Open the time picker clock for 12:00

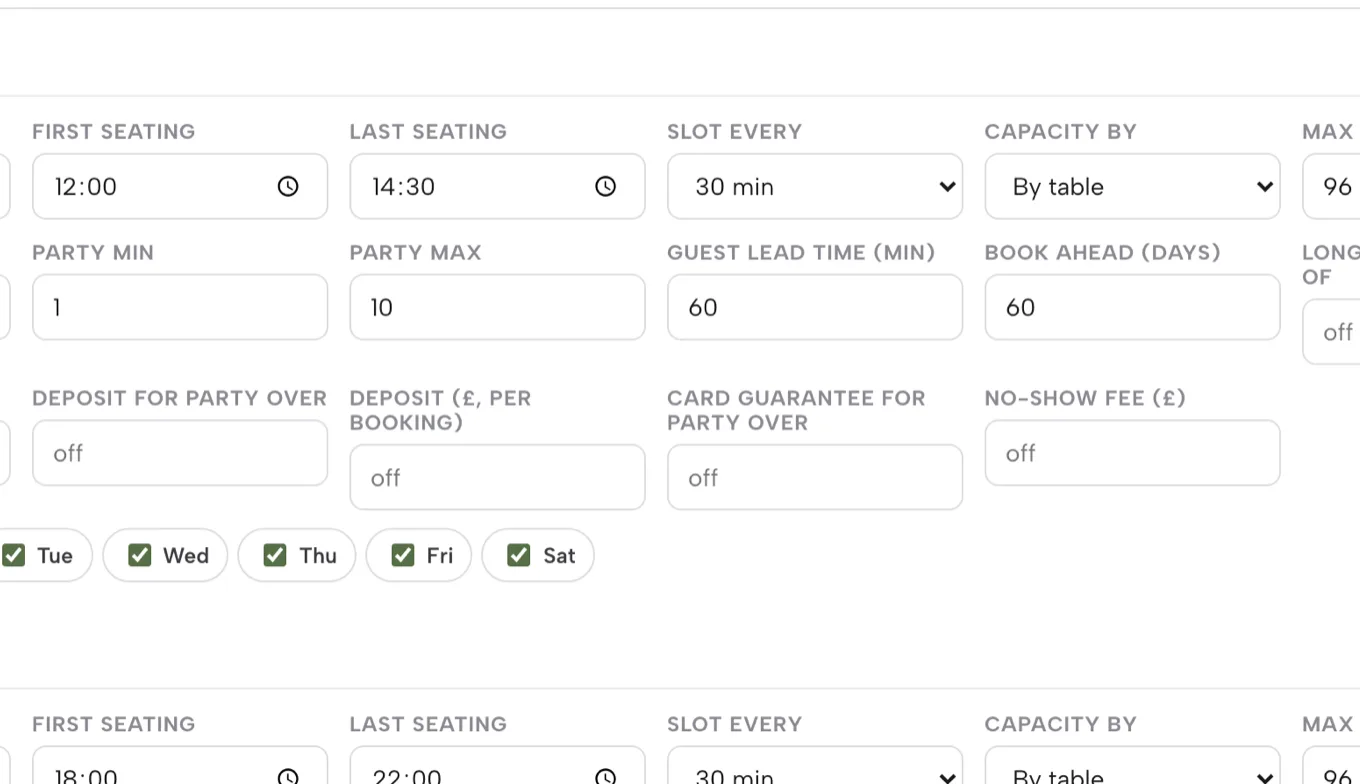(x=288, y=186)
